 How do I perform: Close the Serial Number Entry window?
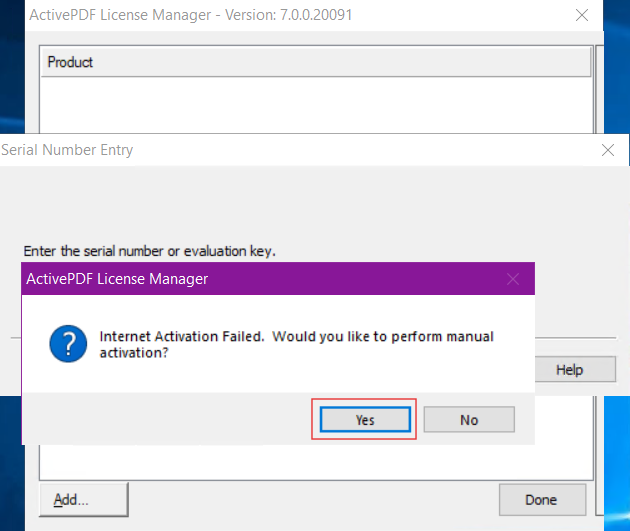coord(608,150)
